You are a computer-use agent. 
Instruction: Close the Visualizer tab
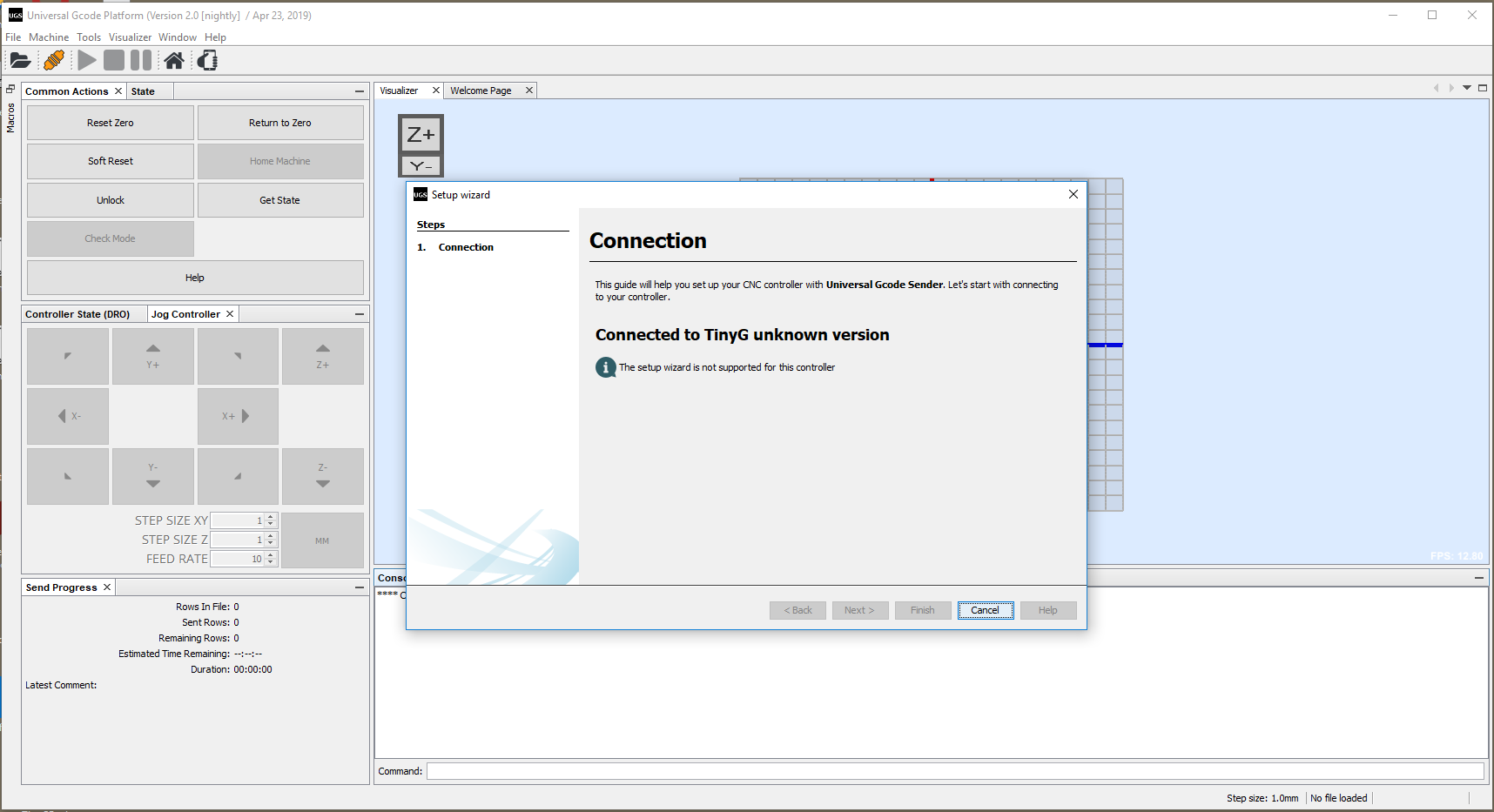pos(436,91)
